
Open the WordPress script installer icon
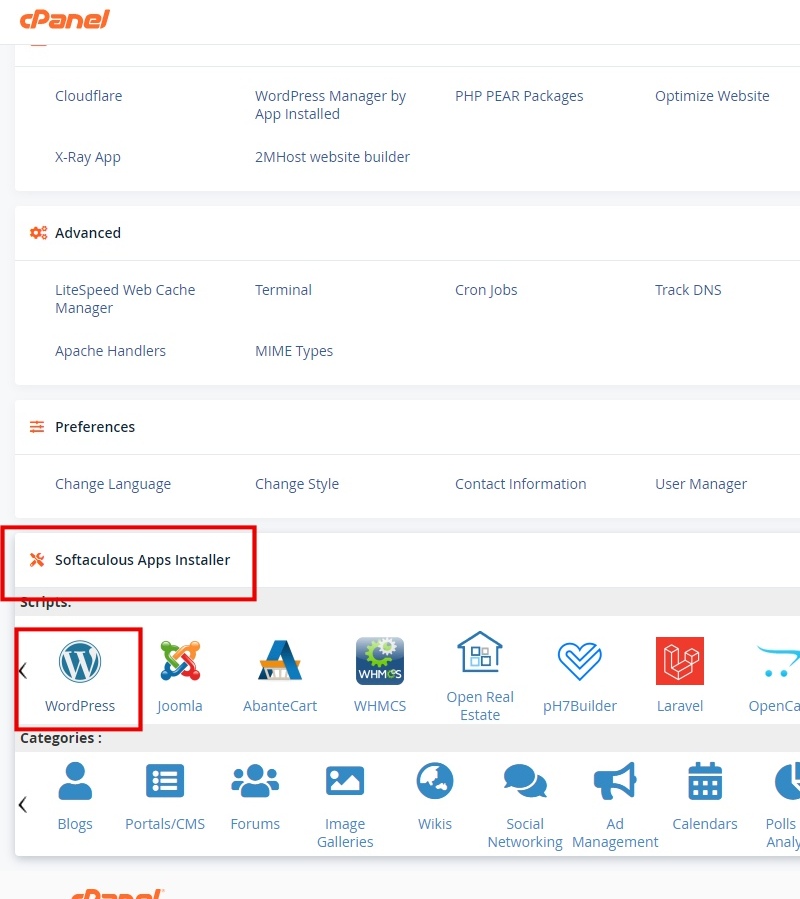coord(80,662)
